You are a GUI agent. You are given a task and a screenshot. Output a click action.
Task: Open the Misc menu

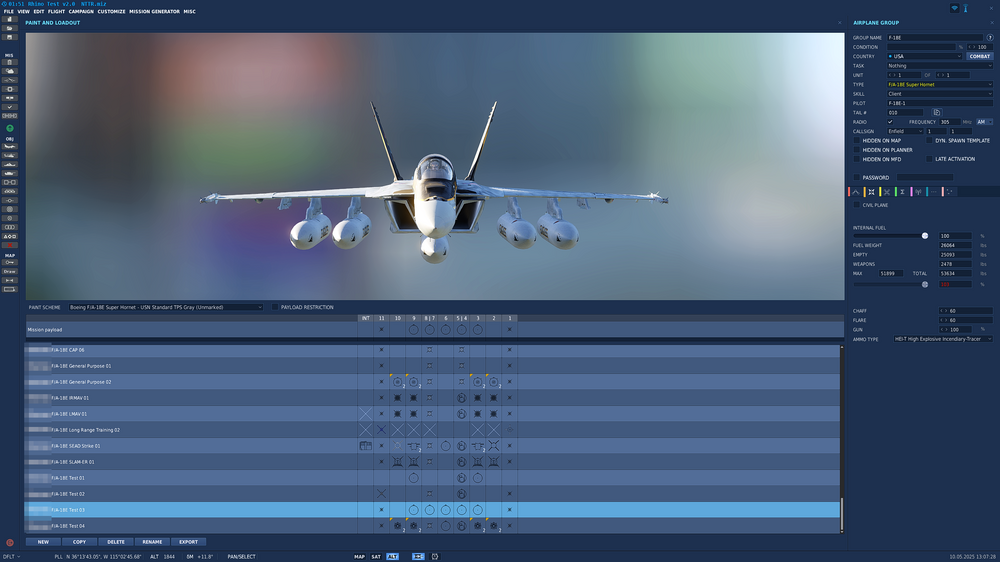pos(189,11)
